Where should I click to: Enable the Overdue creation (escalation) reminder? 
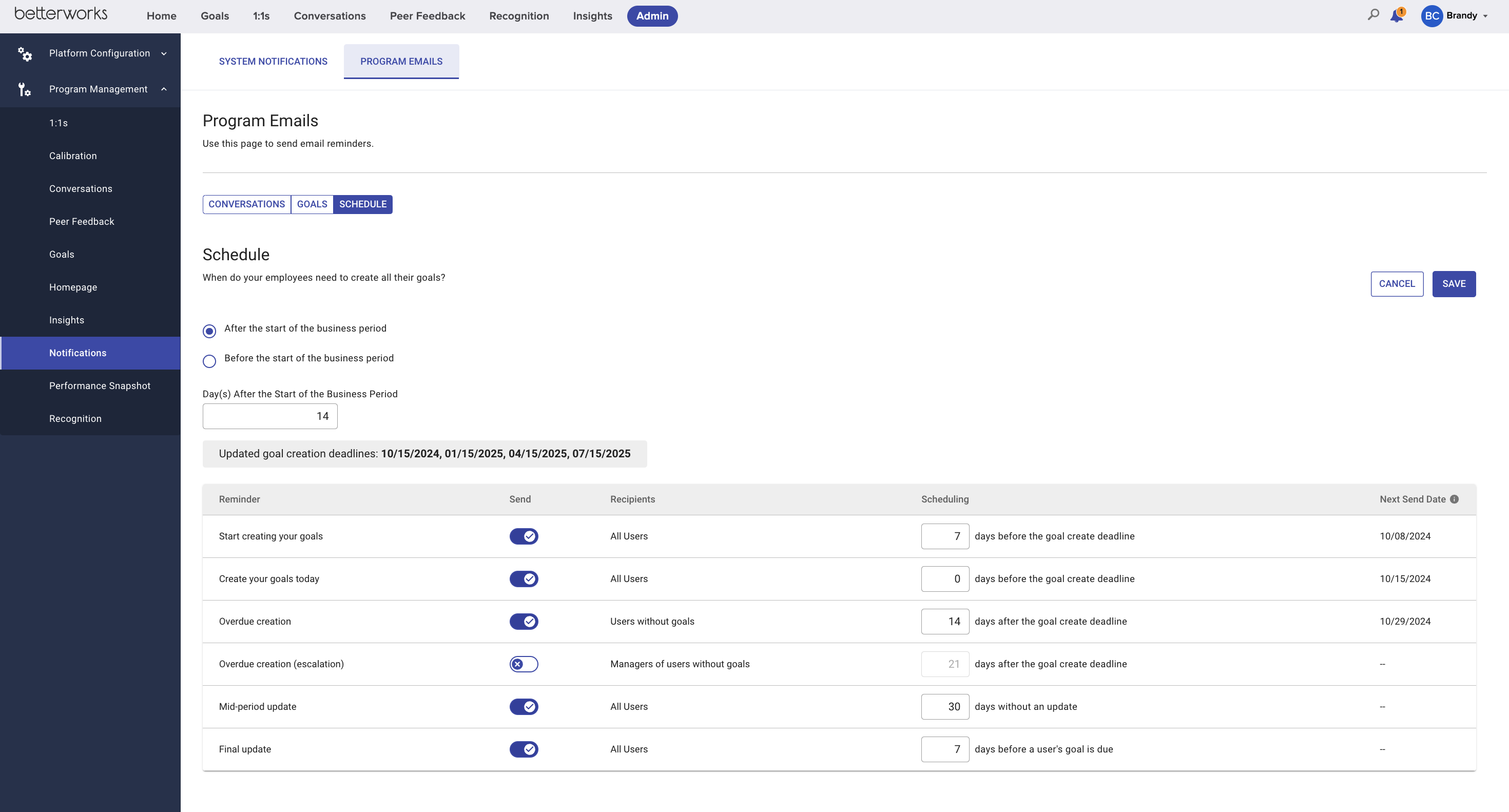524,664
